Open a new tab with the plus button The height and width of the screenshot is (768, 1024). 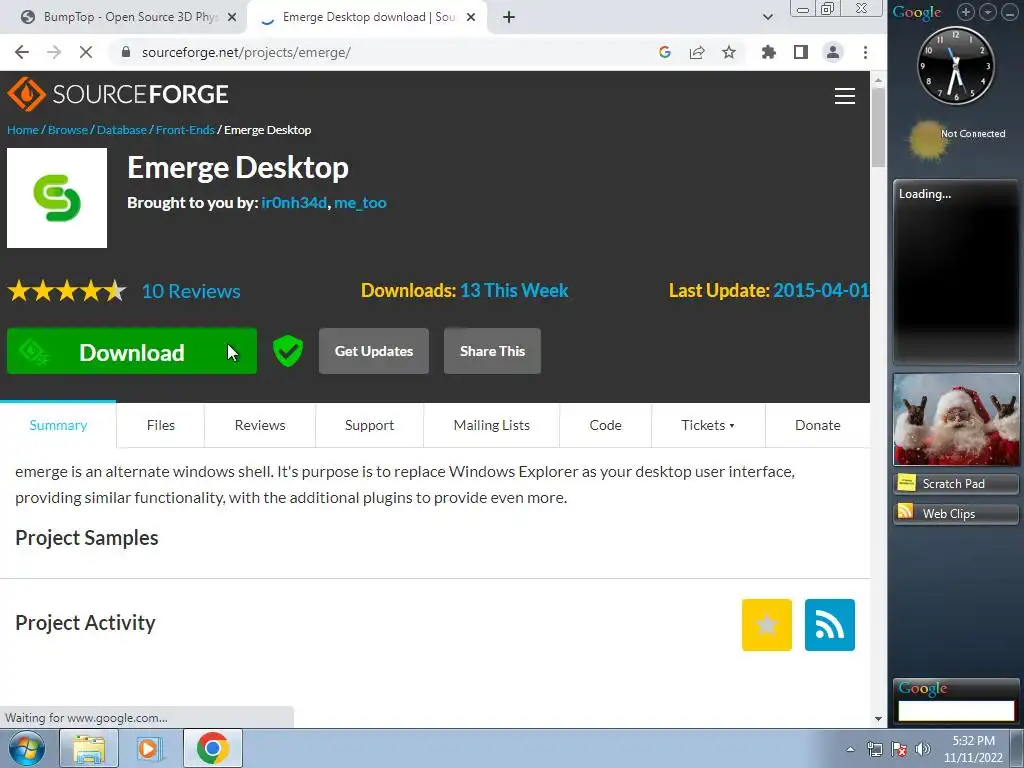click(509, 17)
